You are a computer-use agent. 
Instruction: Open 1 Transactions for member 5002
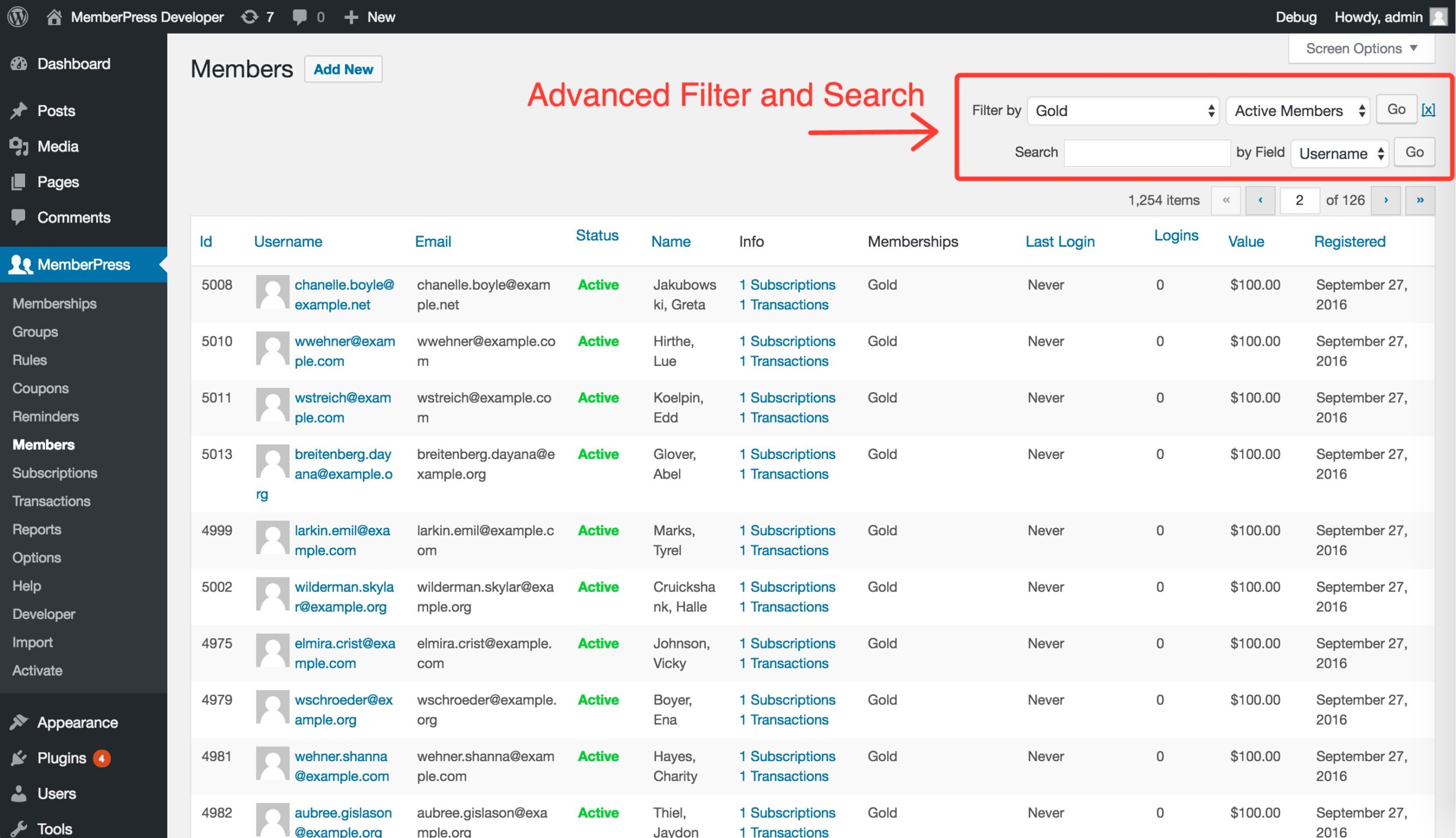click(x=784, y=606)
